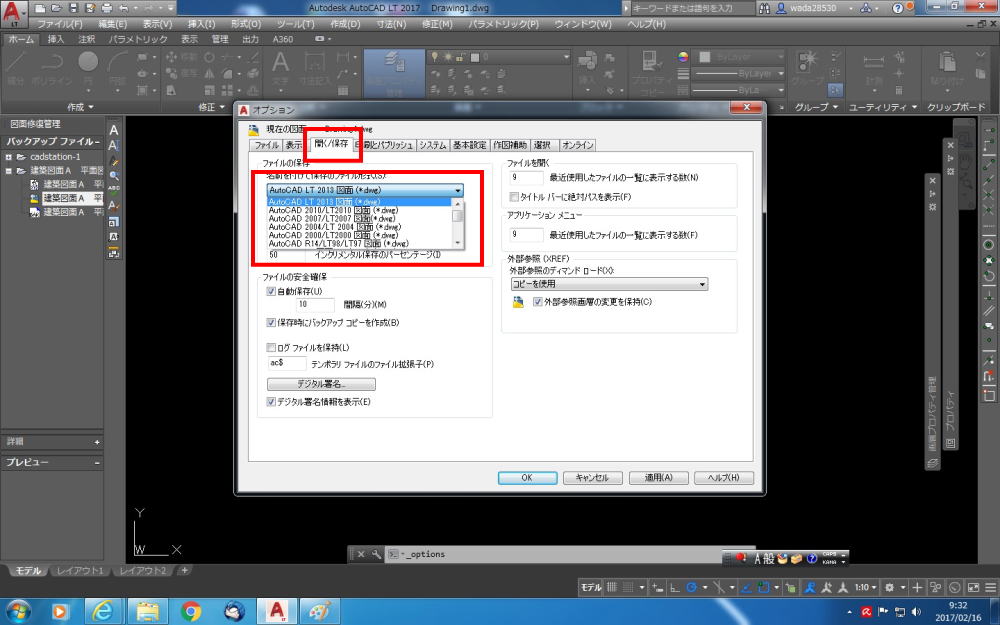
Task: Toggle the デジタル署名情報を表示(E) checkbox
Action: tap(271, 402)
